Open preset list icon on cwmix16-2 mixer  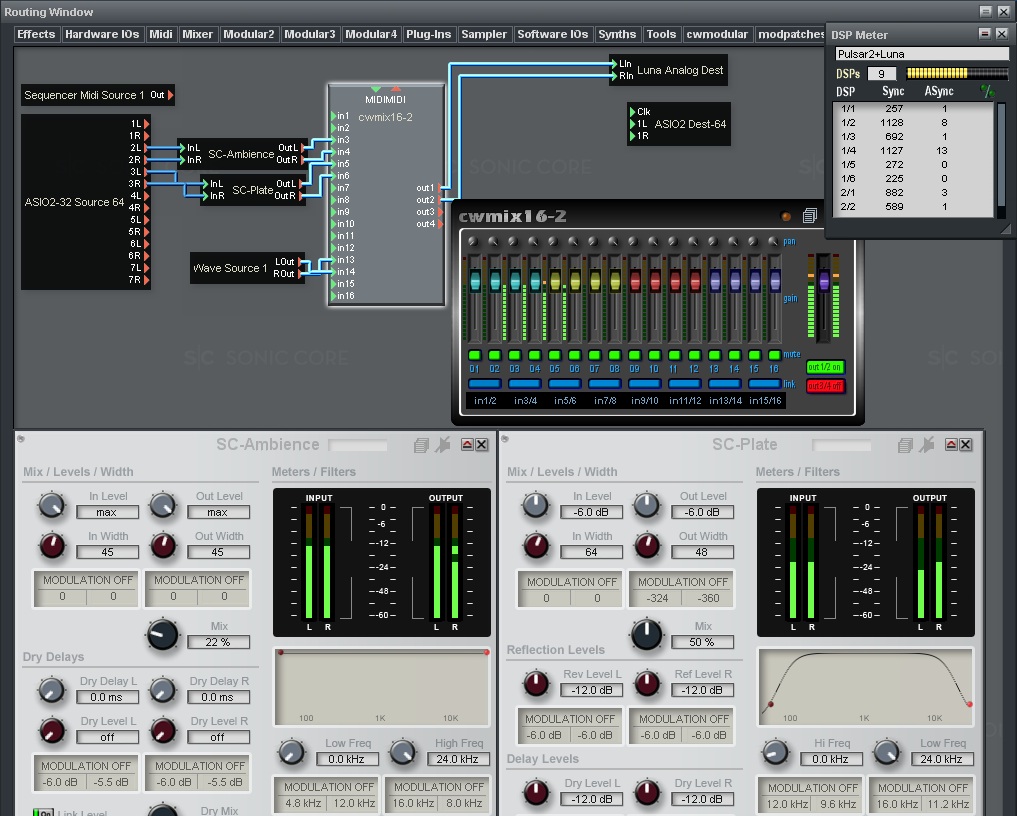click(810, 215)
